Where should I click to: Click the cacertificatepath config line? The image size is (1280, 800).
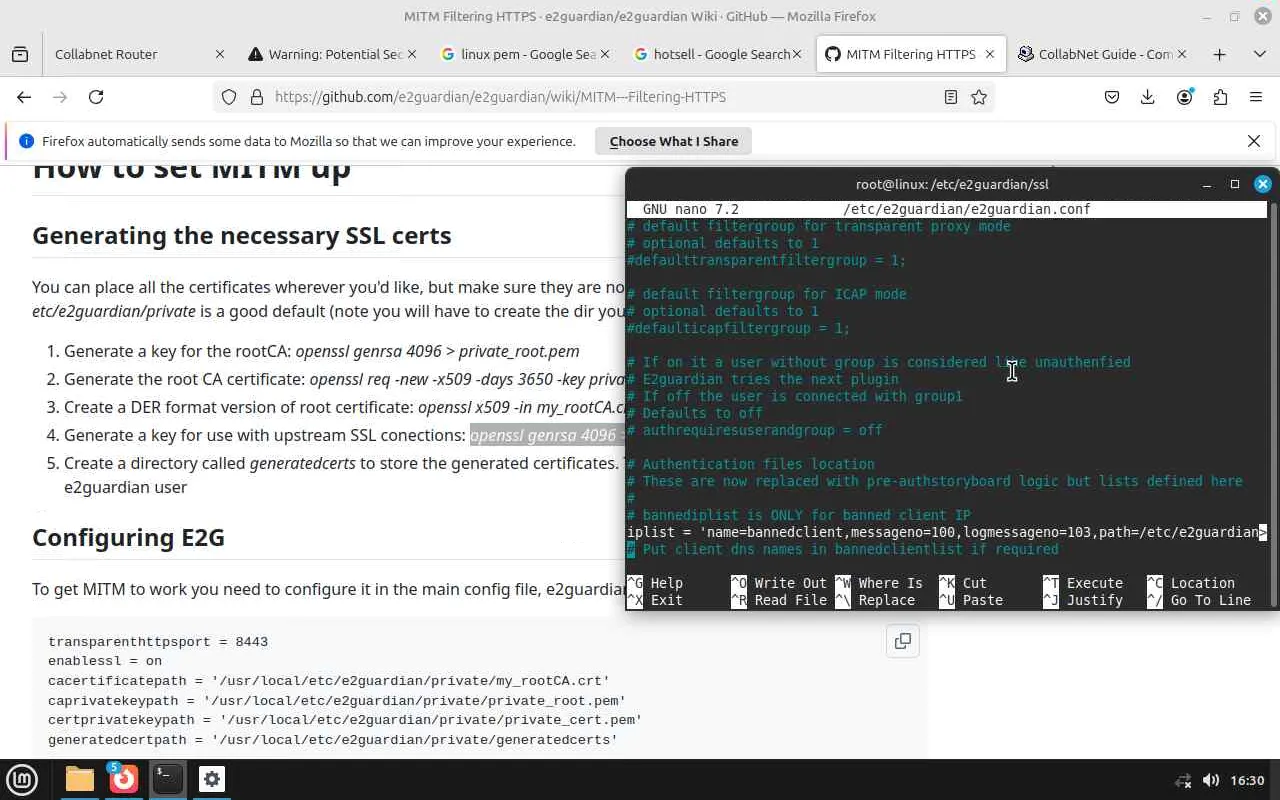click(x=329, y=681)
